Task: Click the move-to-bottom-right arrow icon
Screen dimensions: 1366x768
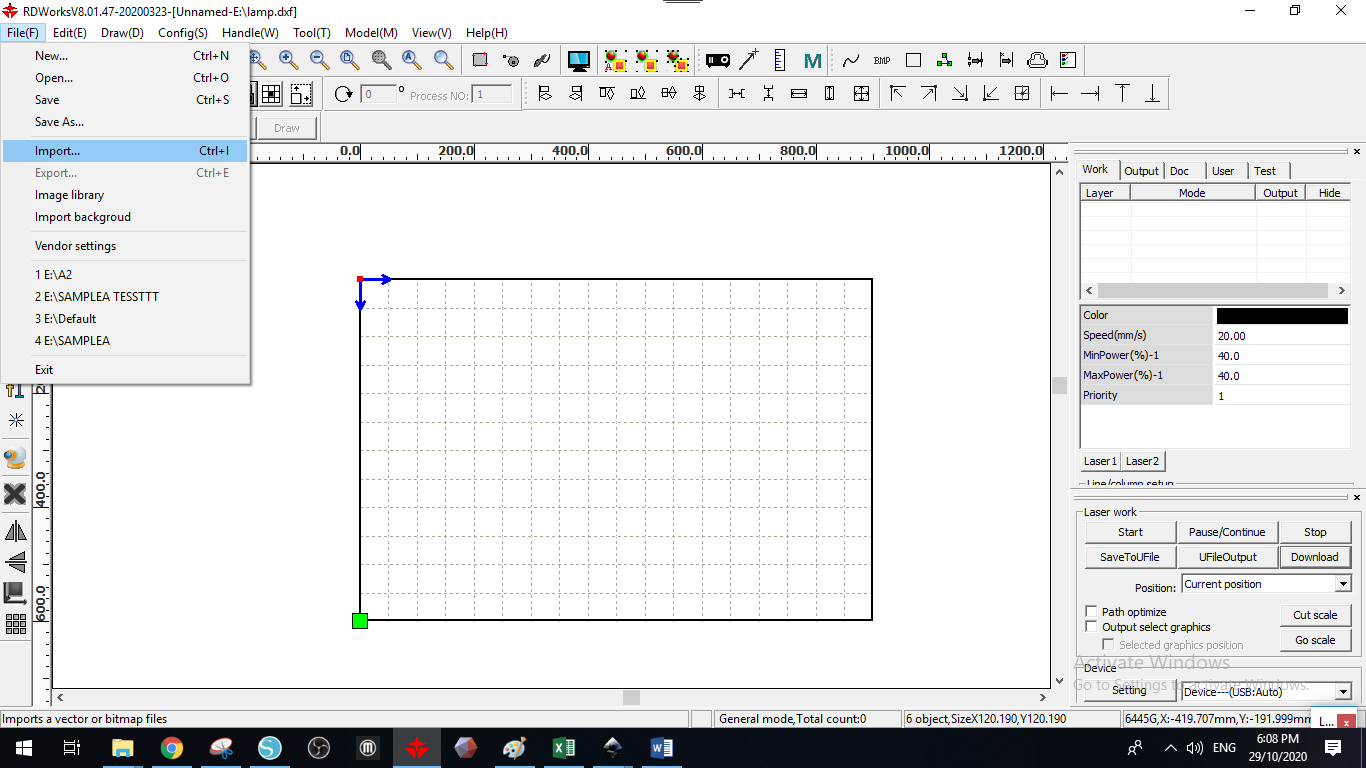Action: pyautogui.click(x=960, y=94)
